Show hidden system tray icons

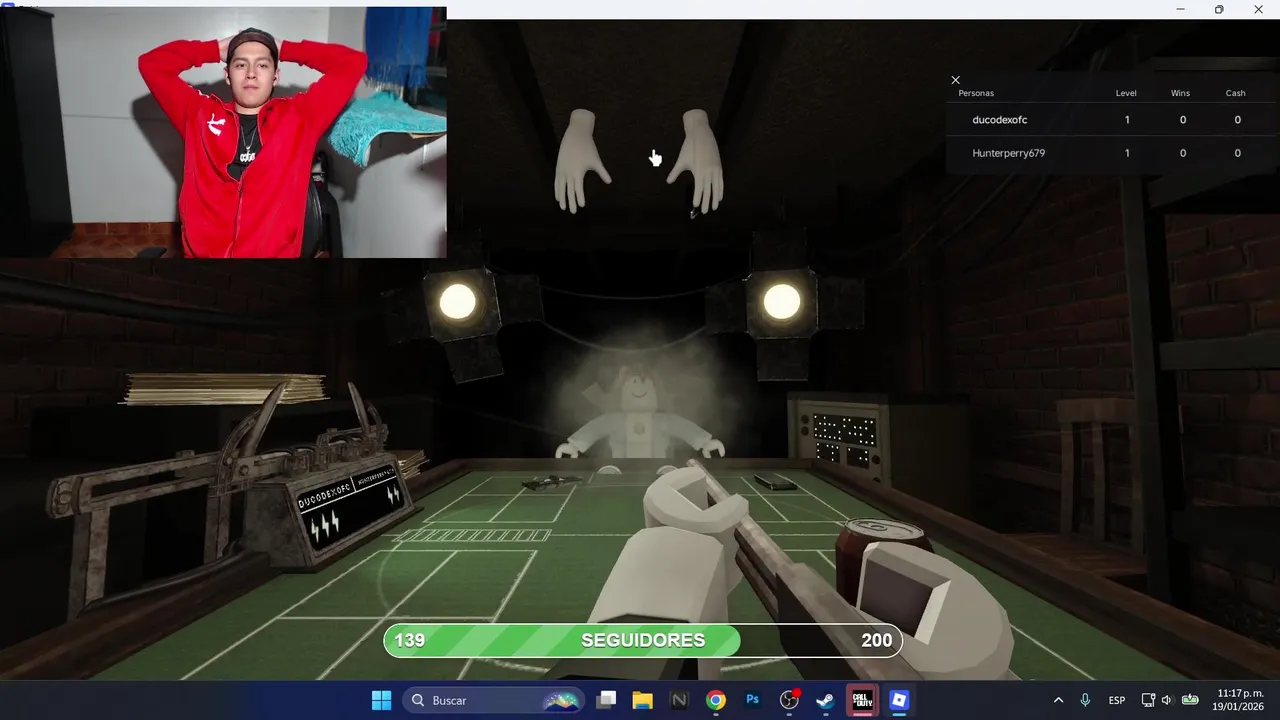(1058, 700)
